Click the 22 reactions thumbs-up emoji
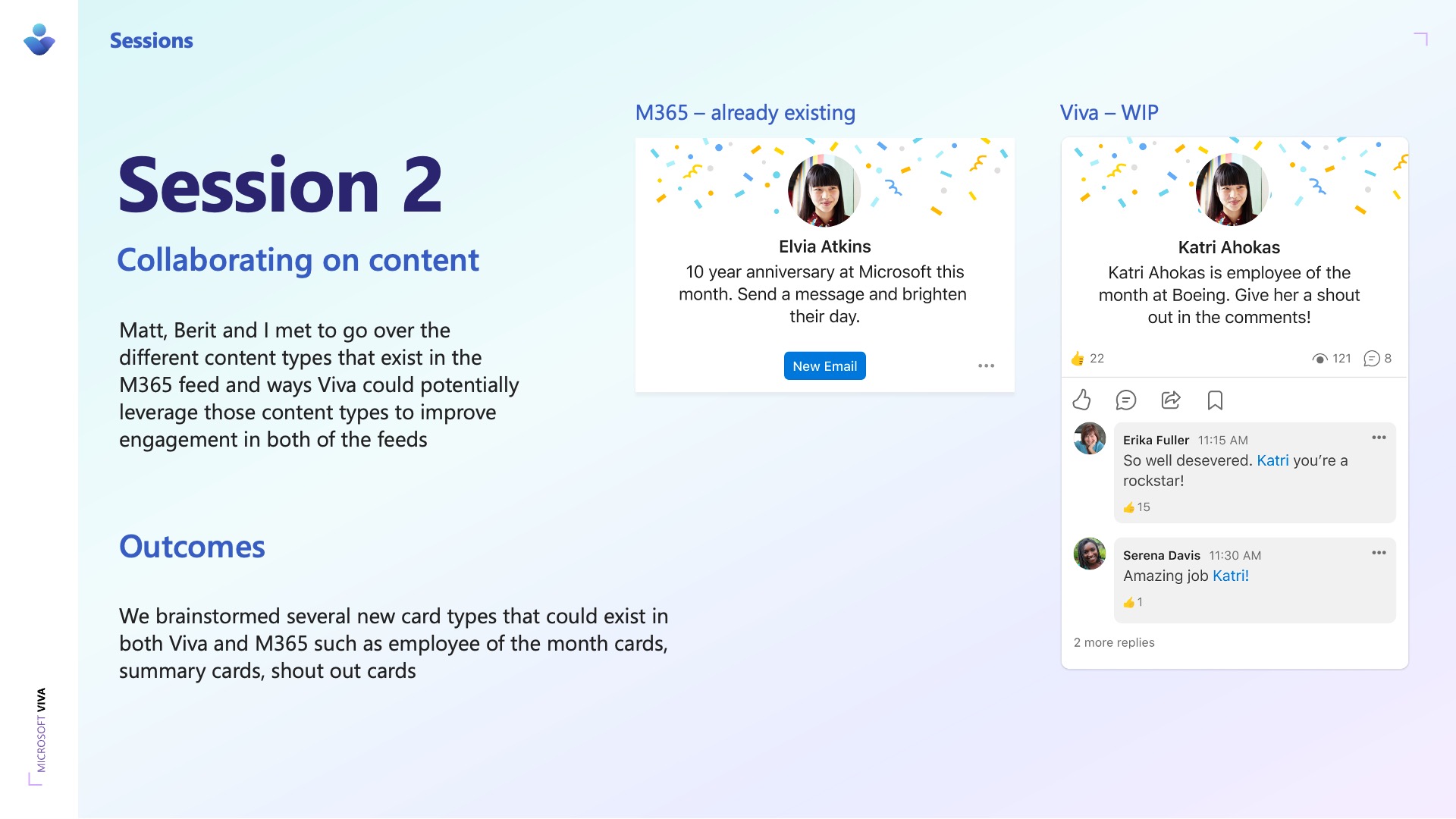 point(1078,359)
